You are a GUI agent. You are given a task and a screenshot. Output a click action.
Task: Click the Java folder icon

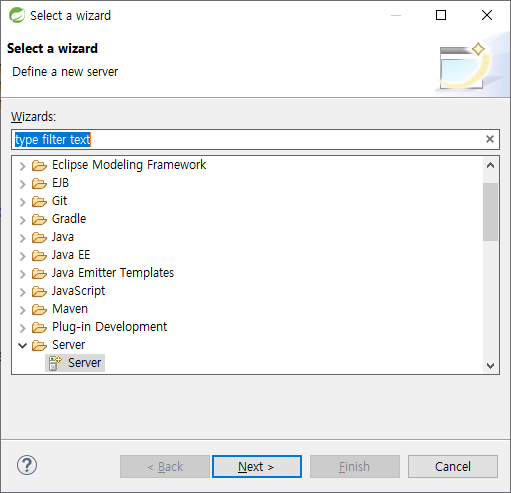pos(39,237)
